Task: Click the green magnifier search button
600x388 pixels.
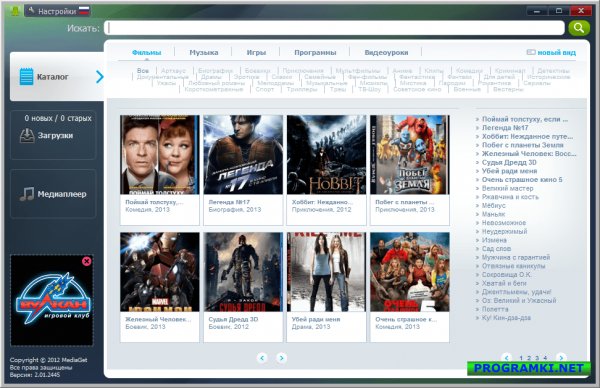Action: 579,28
